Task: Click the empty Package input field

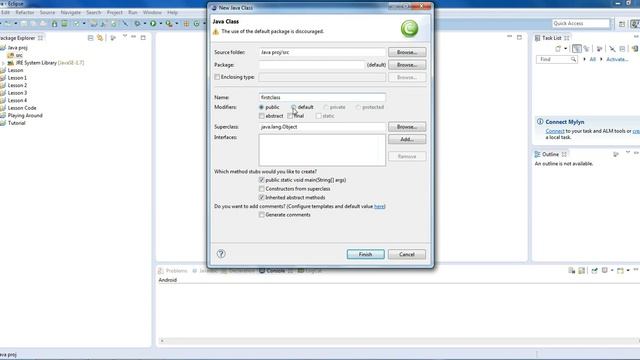Action: pos(312,65)
